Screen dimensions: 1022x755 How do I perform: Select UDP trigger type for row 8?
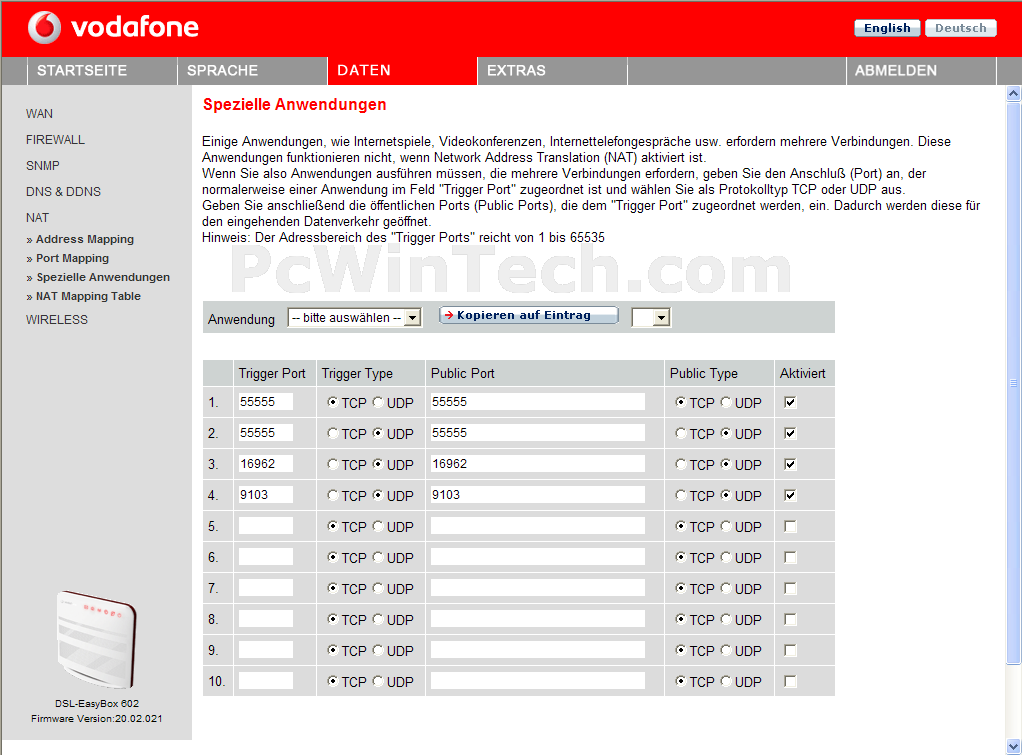click(x=378, y=619)
